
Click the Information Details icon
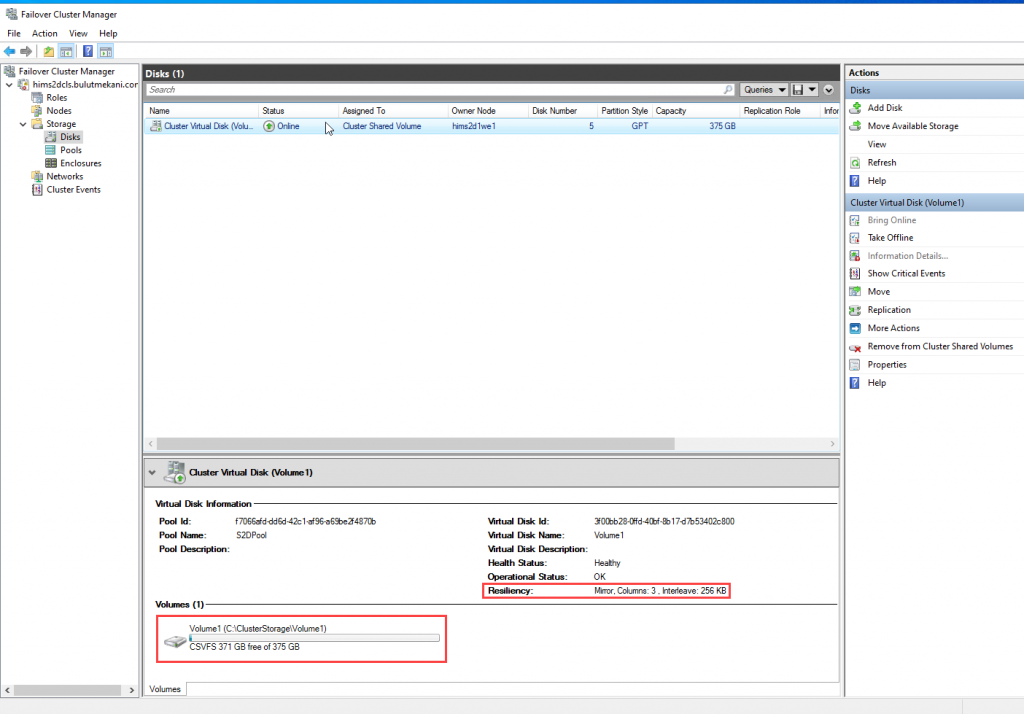click(855, 256)
